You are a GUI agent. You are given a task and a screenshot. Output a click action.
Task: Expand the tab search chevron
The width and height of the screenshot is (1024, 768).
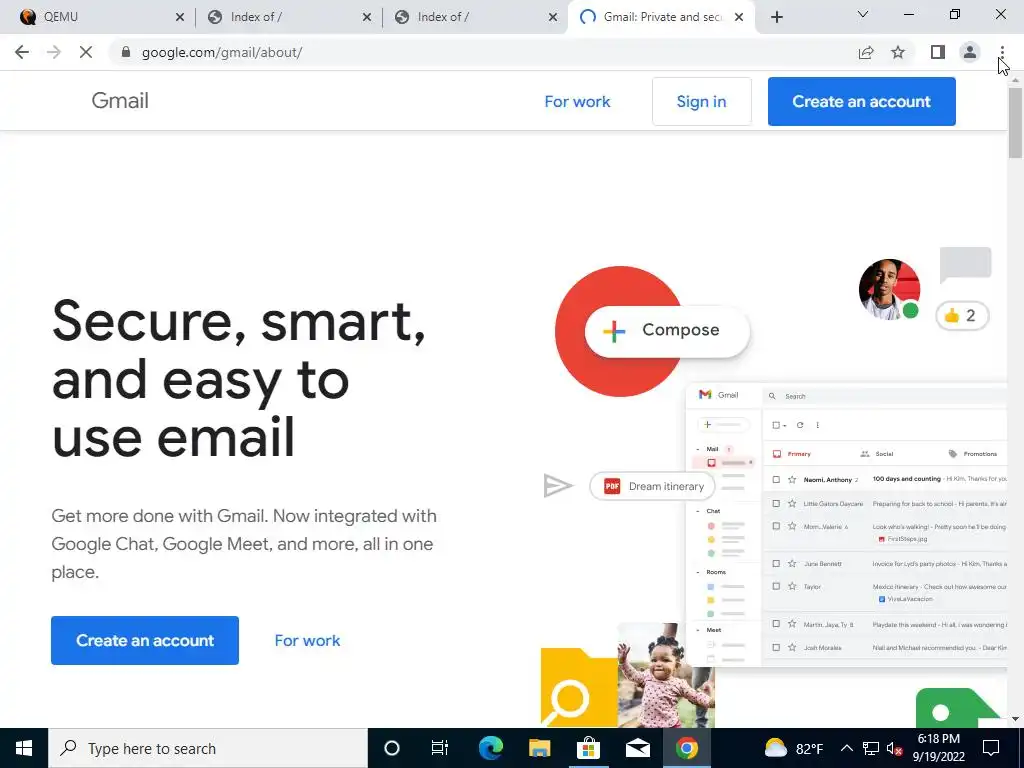coord(863,14)
